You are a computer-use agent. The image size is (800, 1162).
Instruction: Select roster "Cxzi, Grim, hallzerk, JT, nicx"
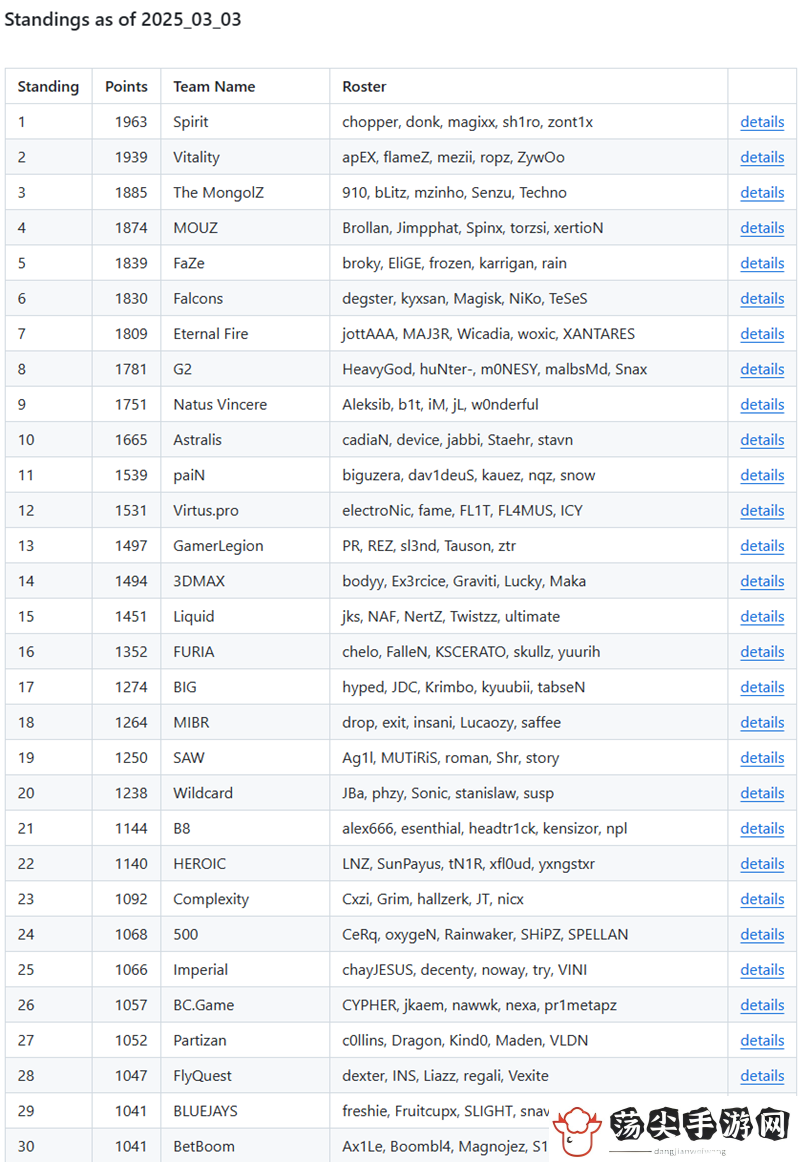[433, 899]
